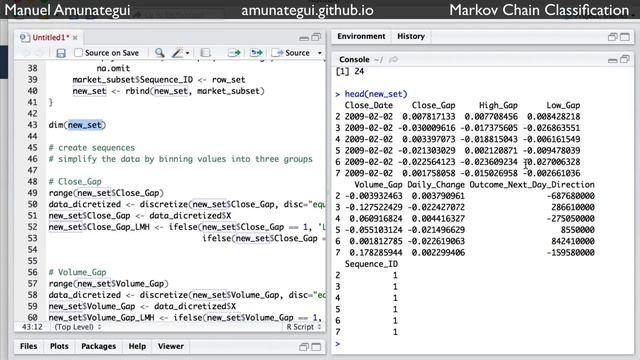The image size is (640, 360).
Task: Click the cursor position 43:12 indicator
Action: coord(32,327)
